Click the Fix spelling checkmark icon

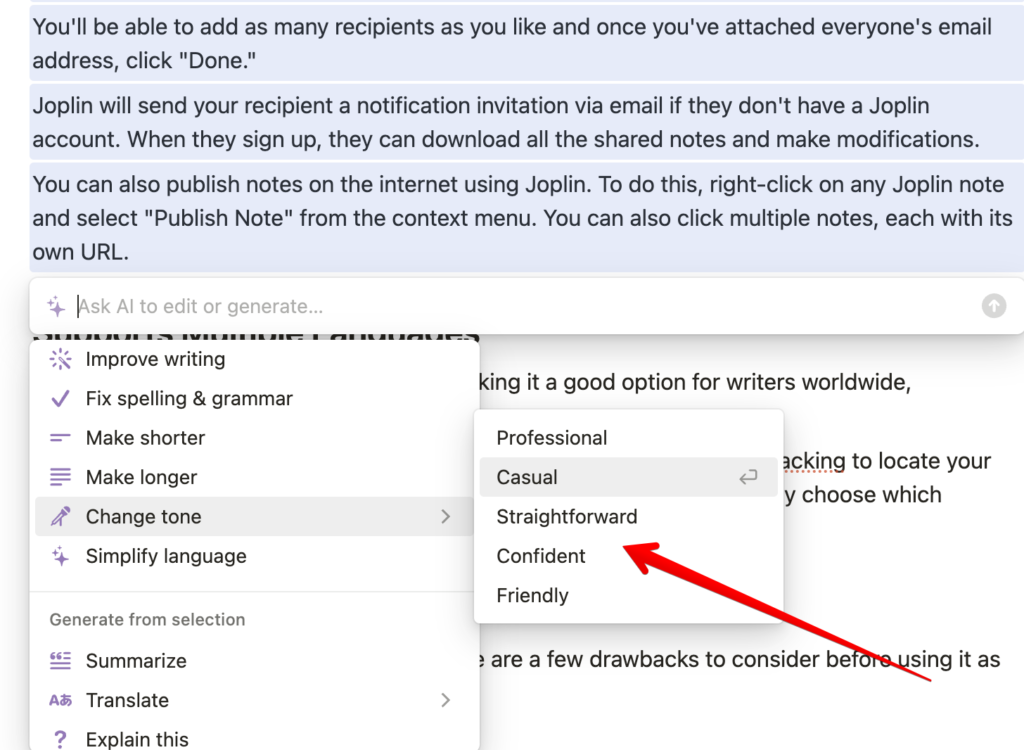click(x=60, y=399)
